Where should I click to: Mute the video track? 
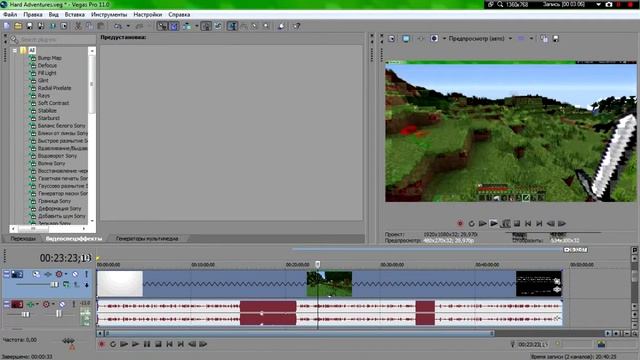pyautogui.click(x=75, y=274)
